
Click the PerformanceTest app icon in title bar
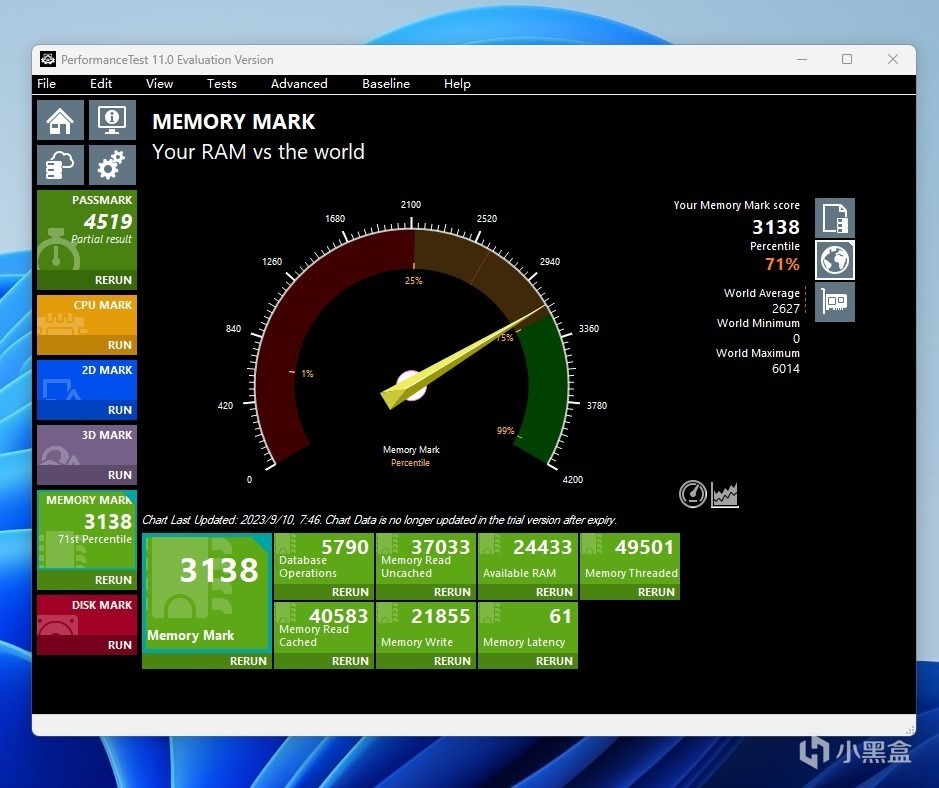point(48,59)
